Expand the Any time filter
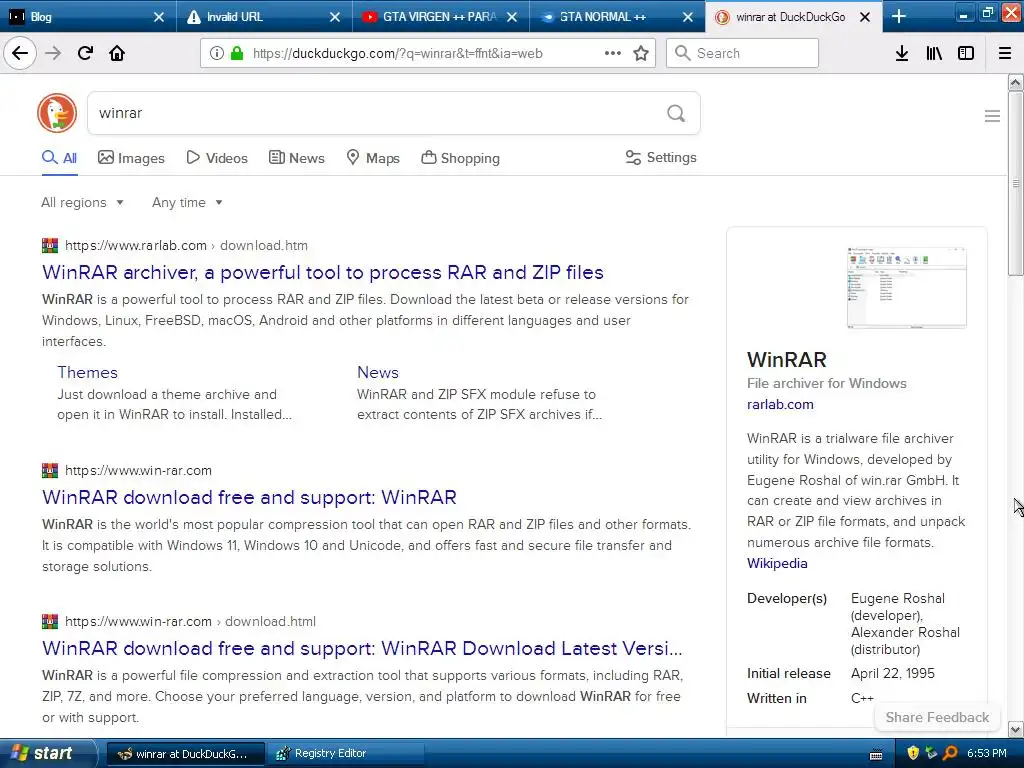The image size is (1024, 768). pos(187,202)
